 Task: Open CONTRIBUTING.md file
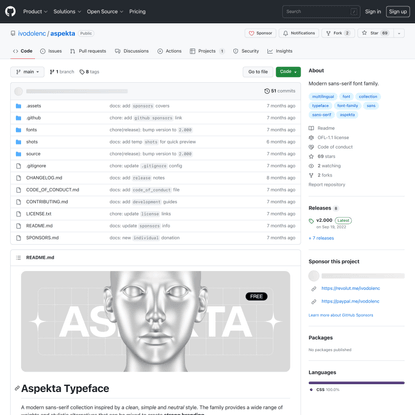point(47,202)
